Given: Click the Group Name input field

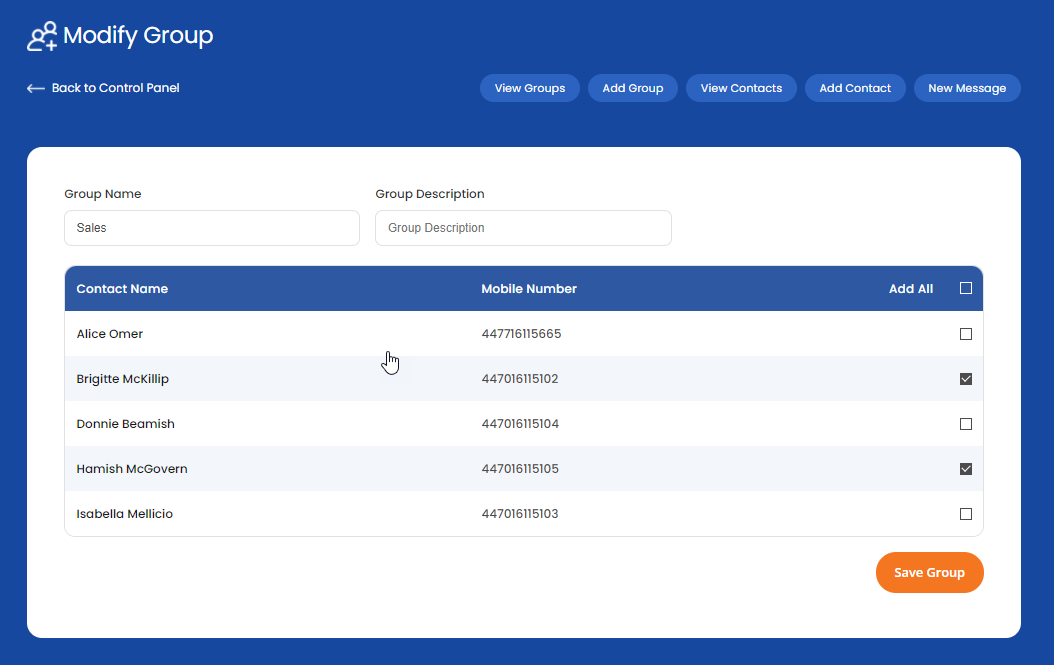Looking at the screenshot, I should click(211, 228).
